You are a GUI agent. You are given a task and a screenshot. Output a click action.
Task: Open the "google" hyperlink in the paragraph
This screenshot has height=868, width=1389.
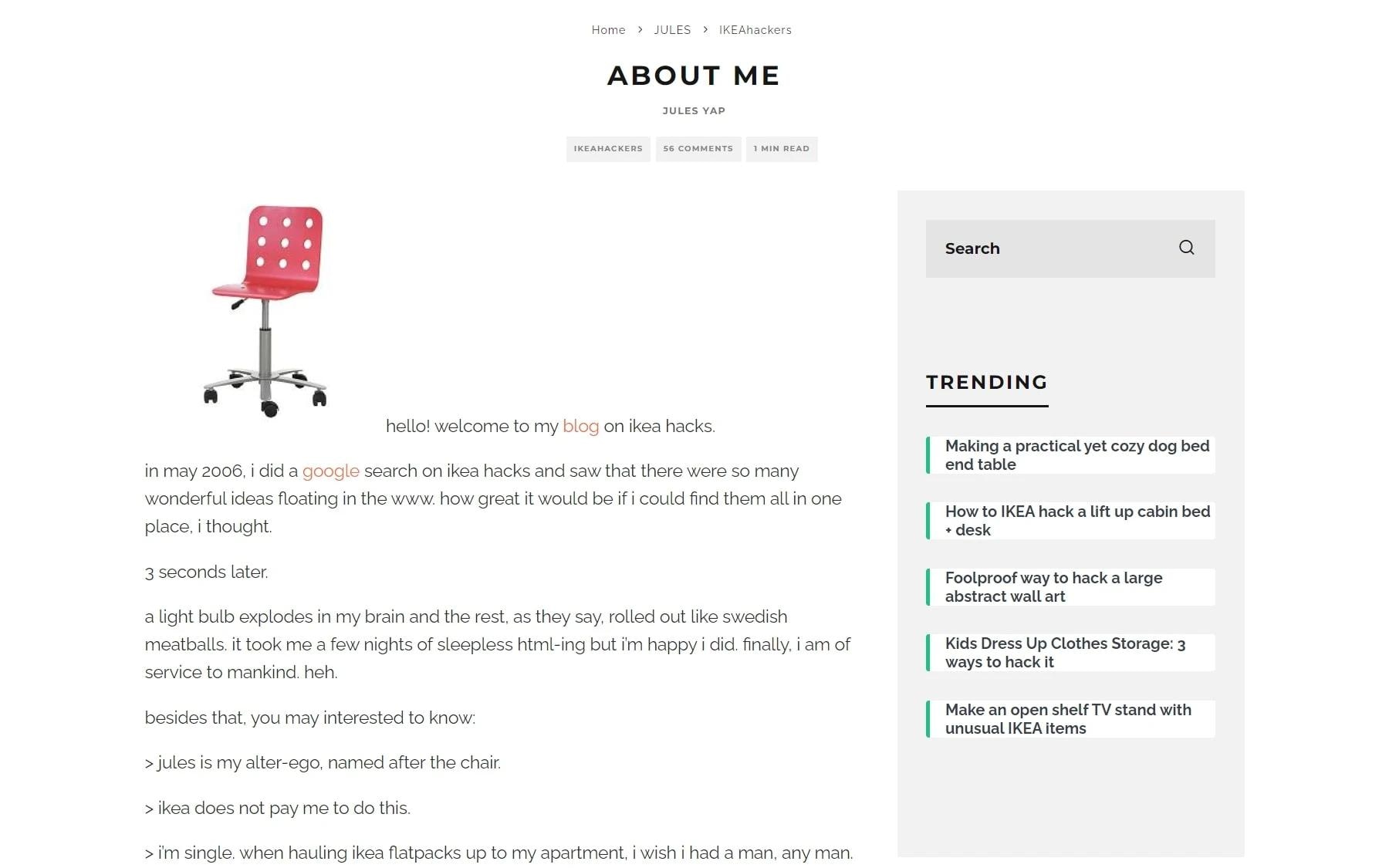pyautogui.click(x=330, y=471)
